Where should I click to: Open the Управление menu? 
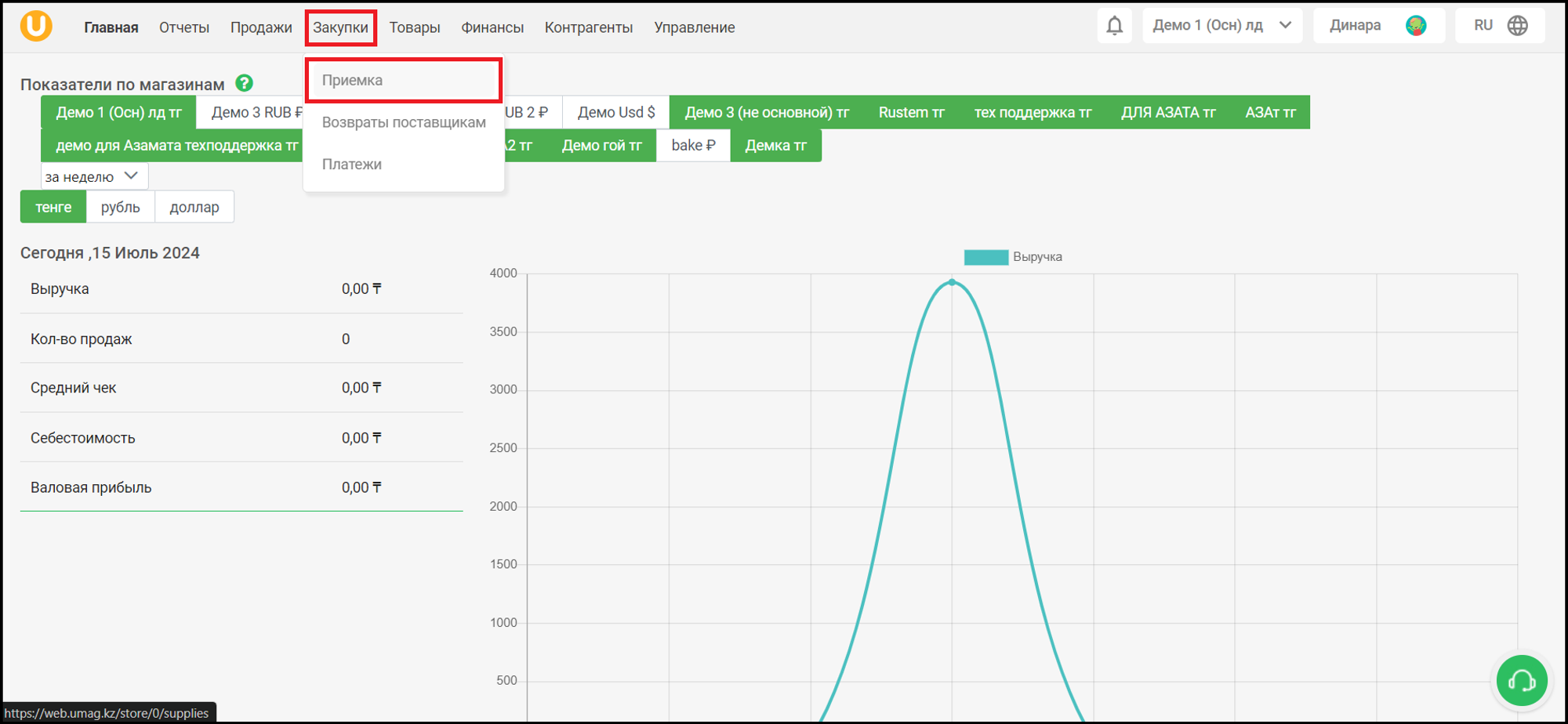click(695, 27)
